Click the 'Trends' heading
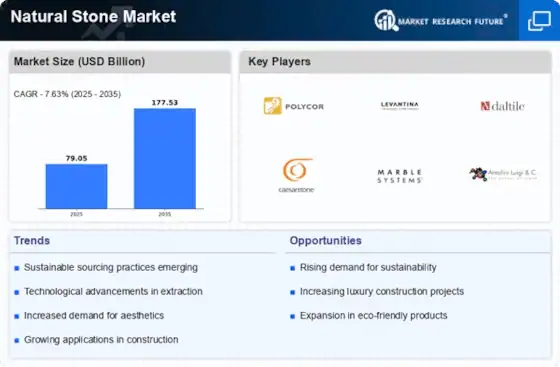This screenshot has height=367, width=560. [32, 241]
